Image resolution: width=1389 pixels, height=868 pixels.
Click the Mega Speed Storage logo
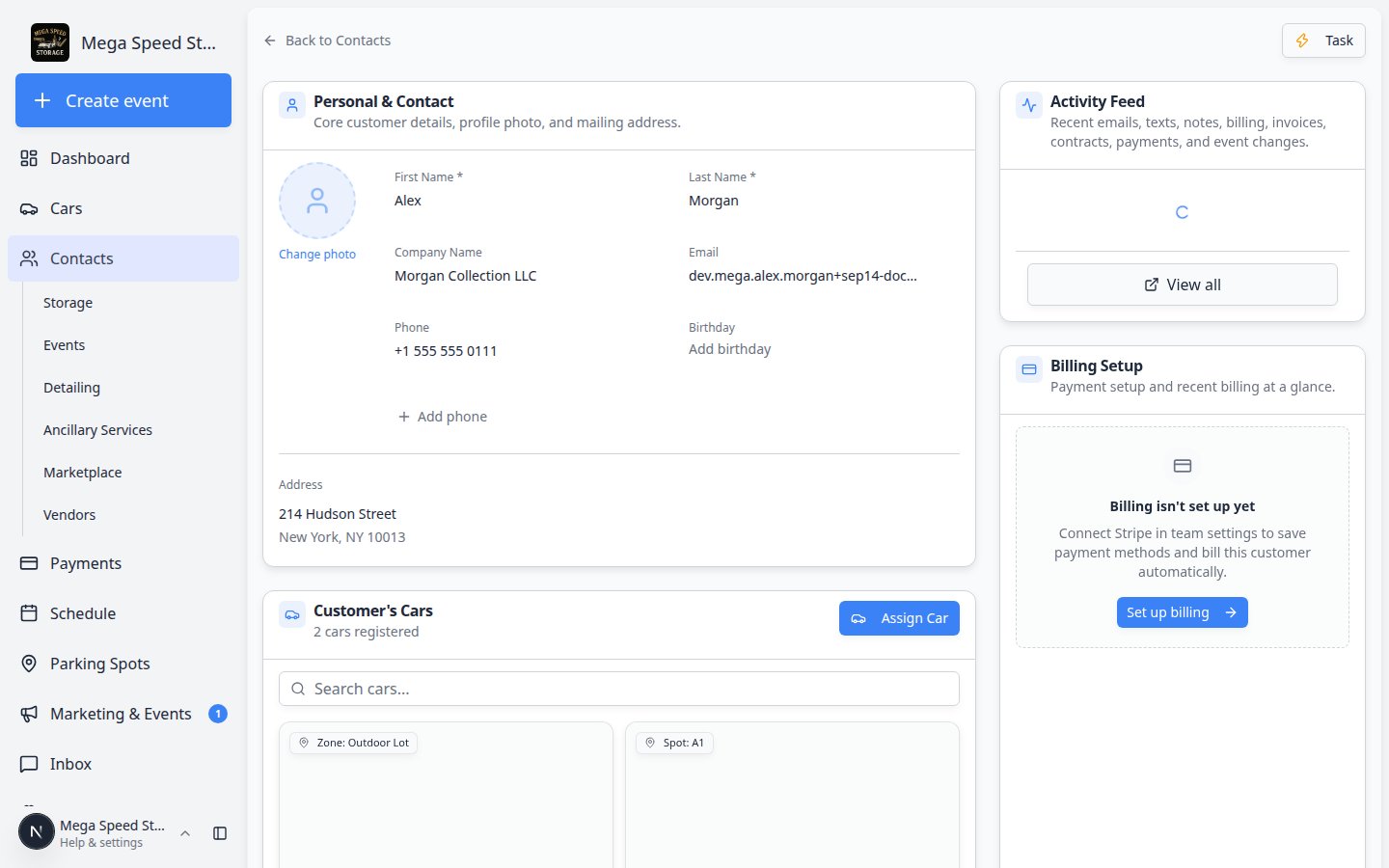pos(50,42)
